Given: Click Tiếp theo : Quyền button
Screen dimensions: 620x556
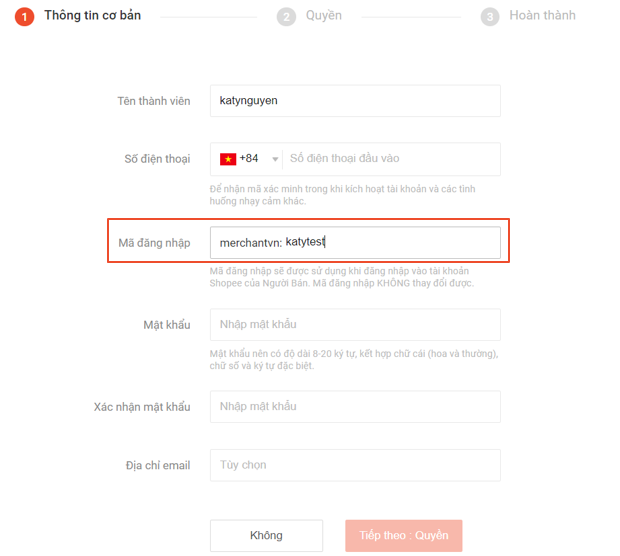Looking at the screenshot, I should pos(404,535).
